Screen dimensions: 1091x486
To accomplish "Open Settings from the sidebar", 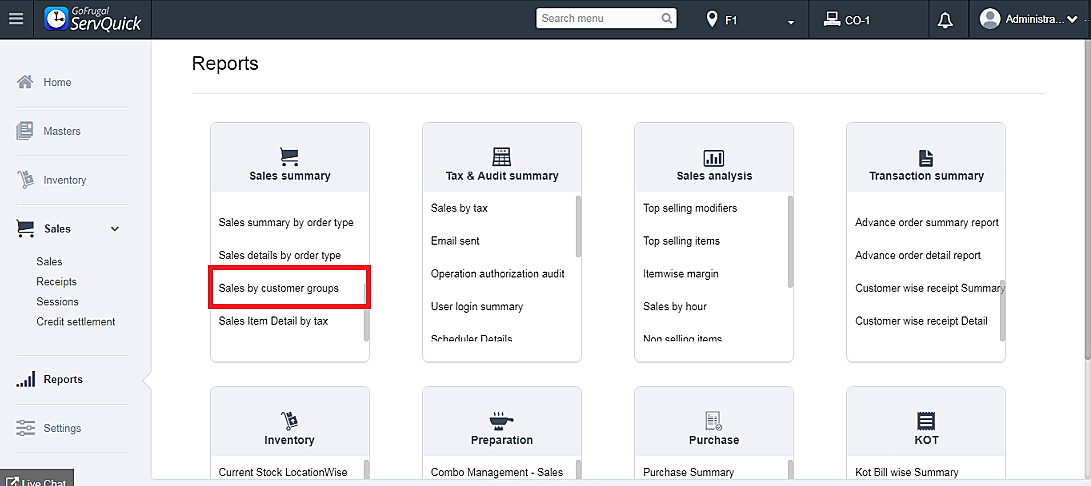I will 62,428.
